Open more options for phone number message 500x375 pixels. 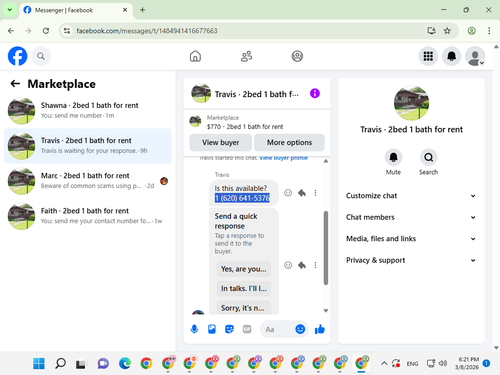coord(315,193)
